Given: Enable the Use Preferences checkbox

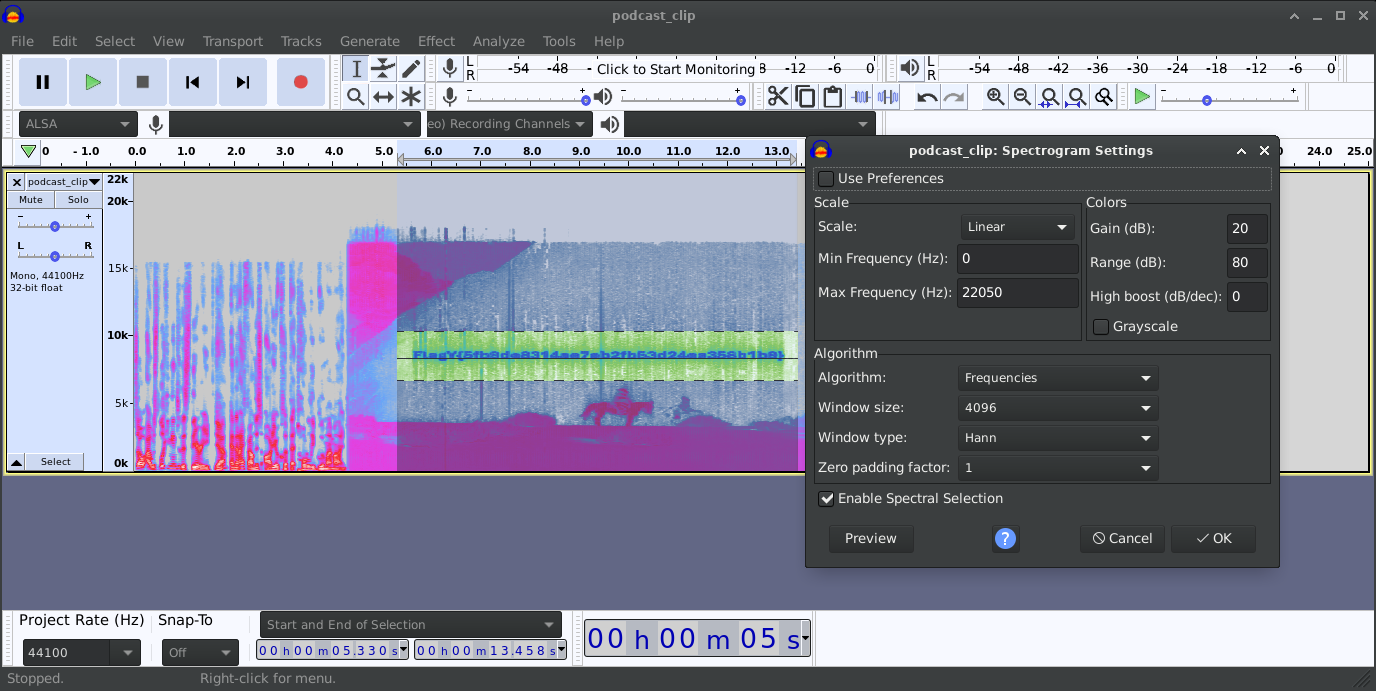Looking at the screenshot, I should [826, 179].
